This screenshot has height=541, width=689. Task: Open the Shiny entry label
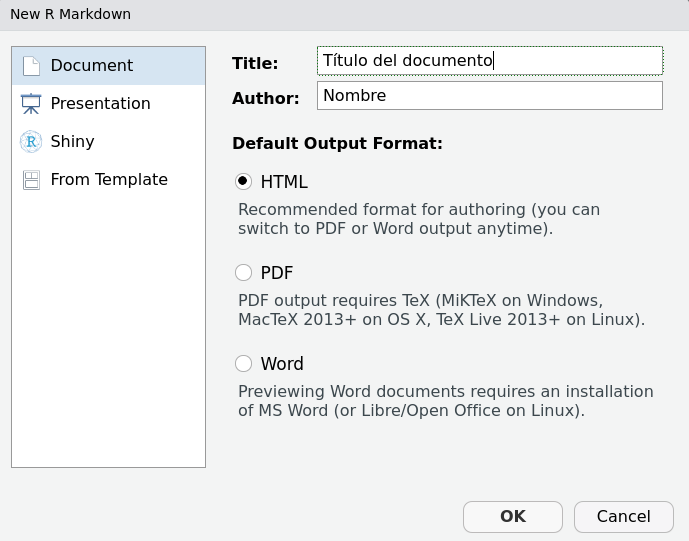click(72, 142)
